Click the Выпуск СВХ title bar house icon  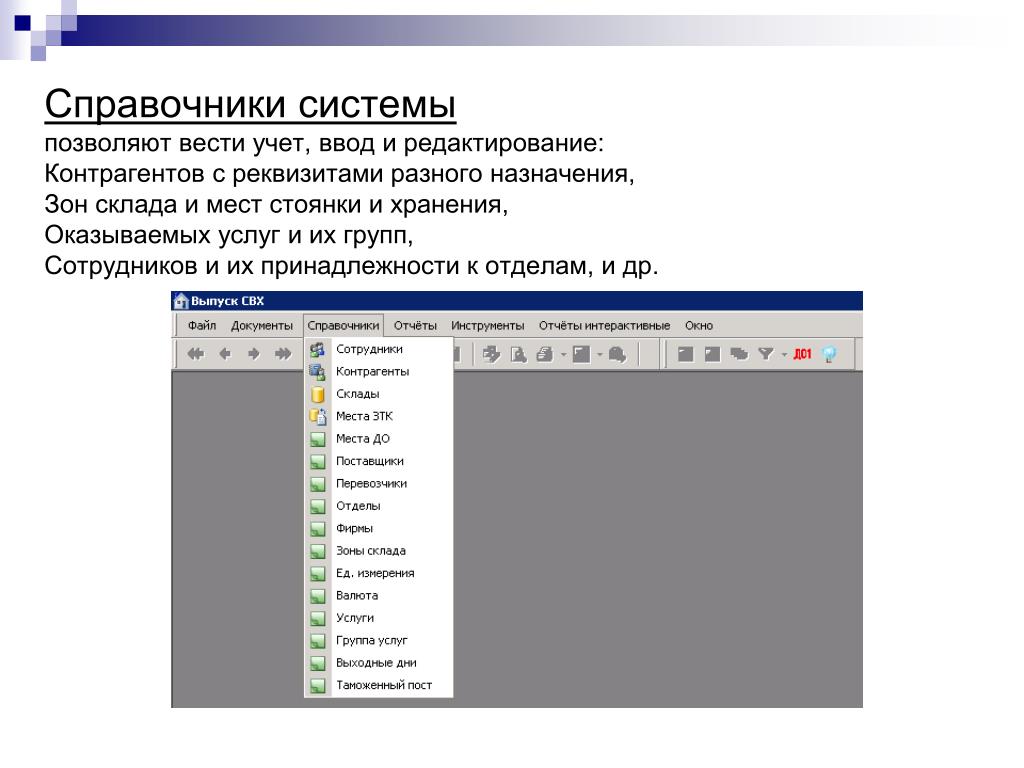pos(181,301)
